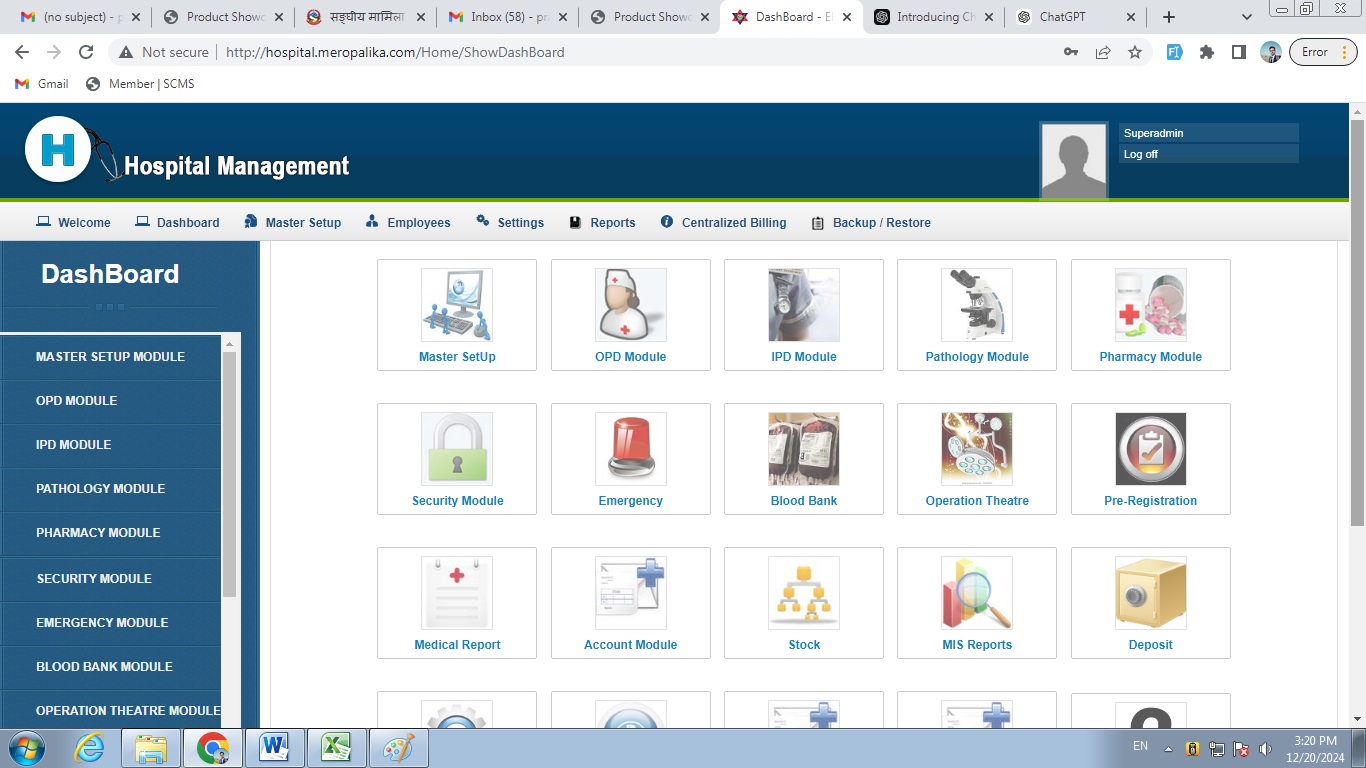Screen dimensions: 1366x768
Task: Open the Operation Theatre icon
Action: coord(976,449)
